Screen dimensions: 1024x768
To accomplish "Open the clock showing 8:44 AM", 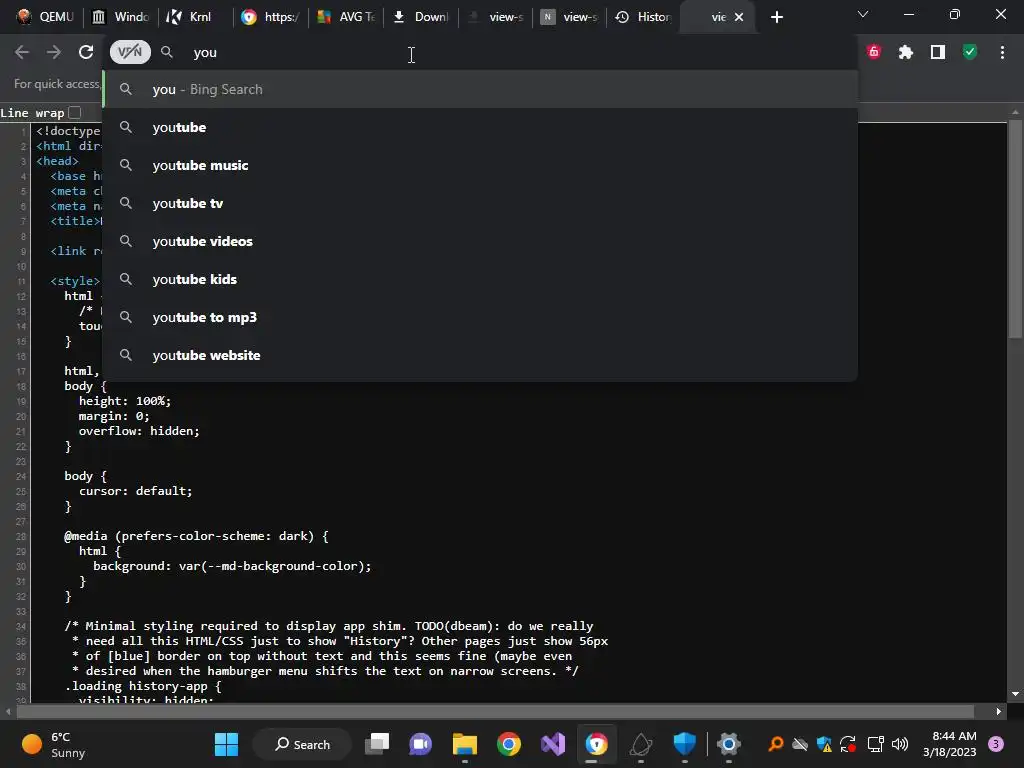I will pyautogui.click(x=950, y=744).
